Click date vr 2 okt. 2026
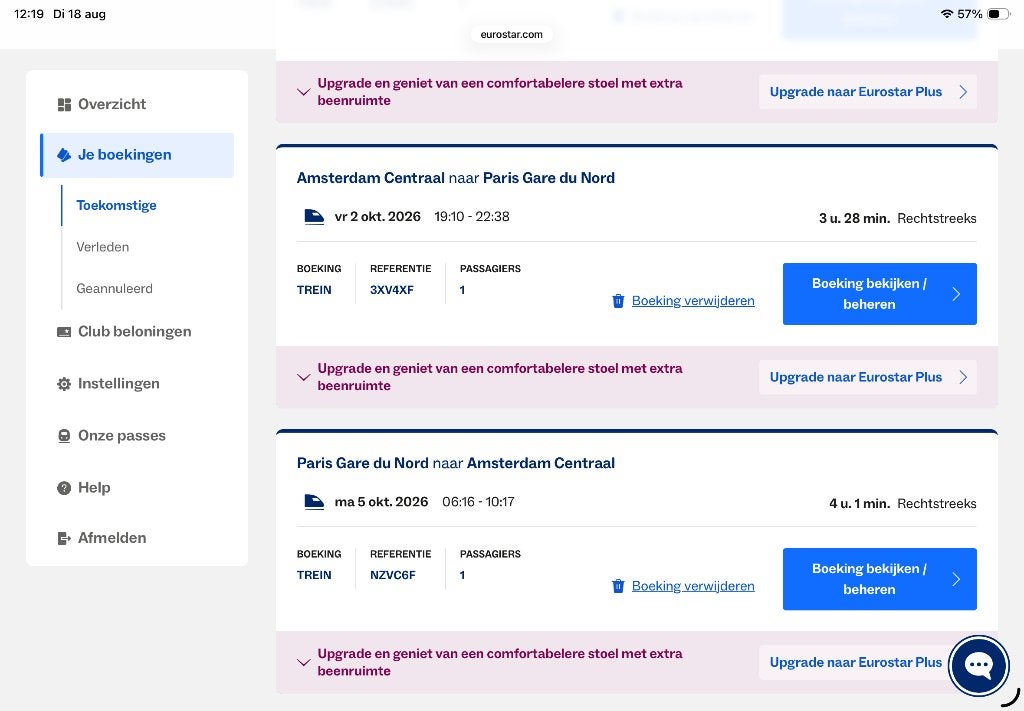 (x=377, y=217)
